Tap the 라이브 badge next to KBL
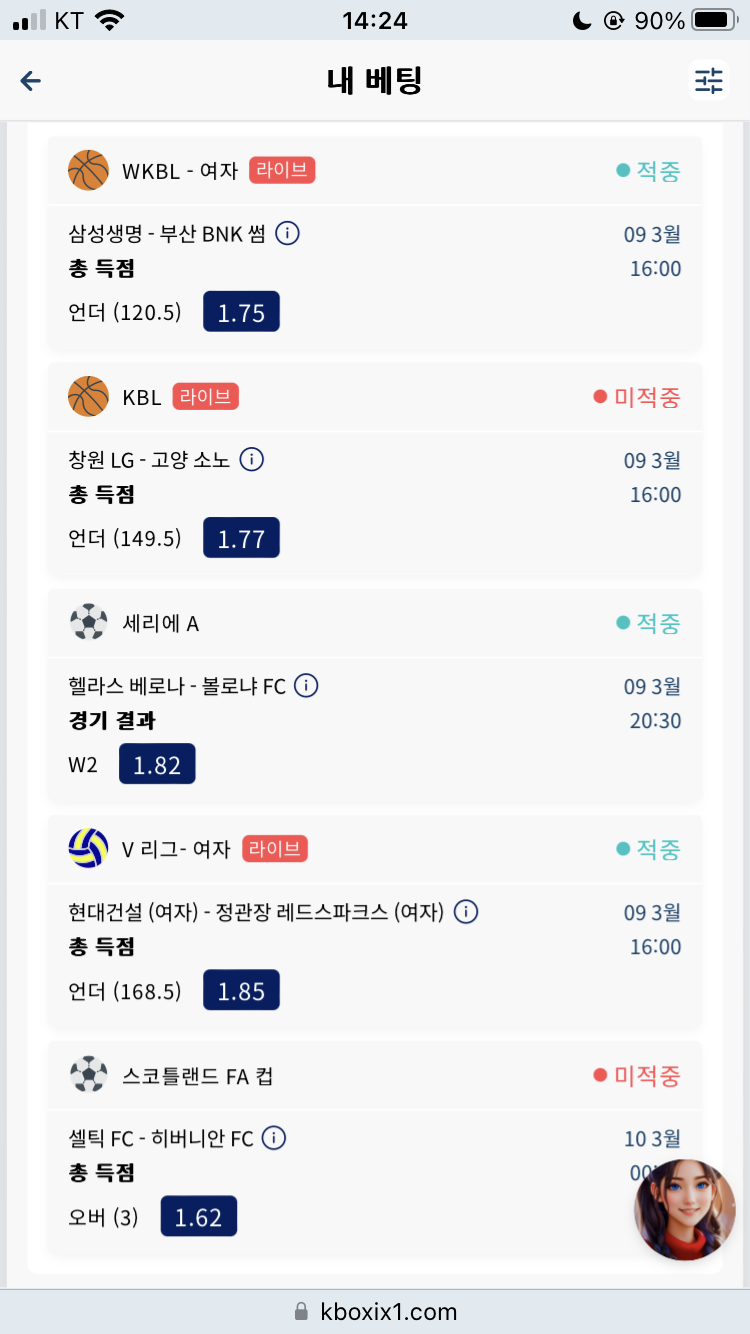Viewport: 750px width, 1334px height. pyautogui.click(x=206, y=397)
